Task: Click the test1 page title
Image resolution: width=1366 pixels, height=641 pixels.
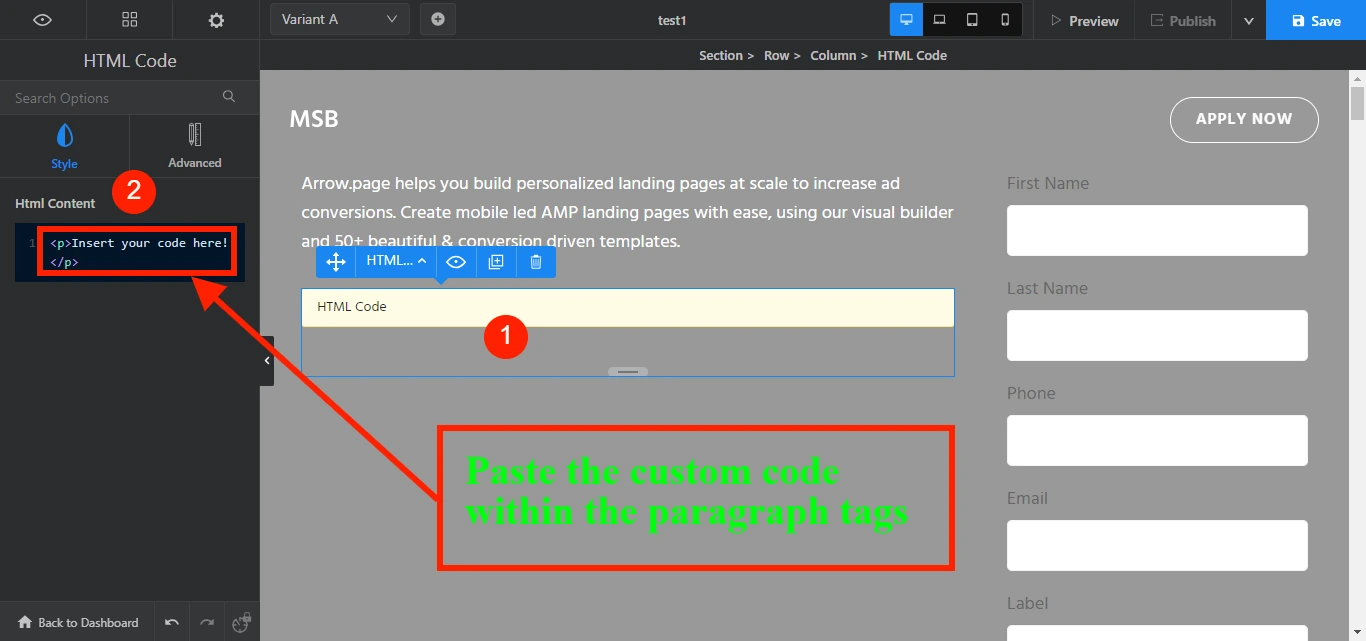Action: [671, 20]
